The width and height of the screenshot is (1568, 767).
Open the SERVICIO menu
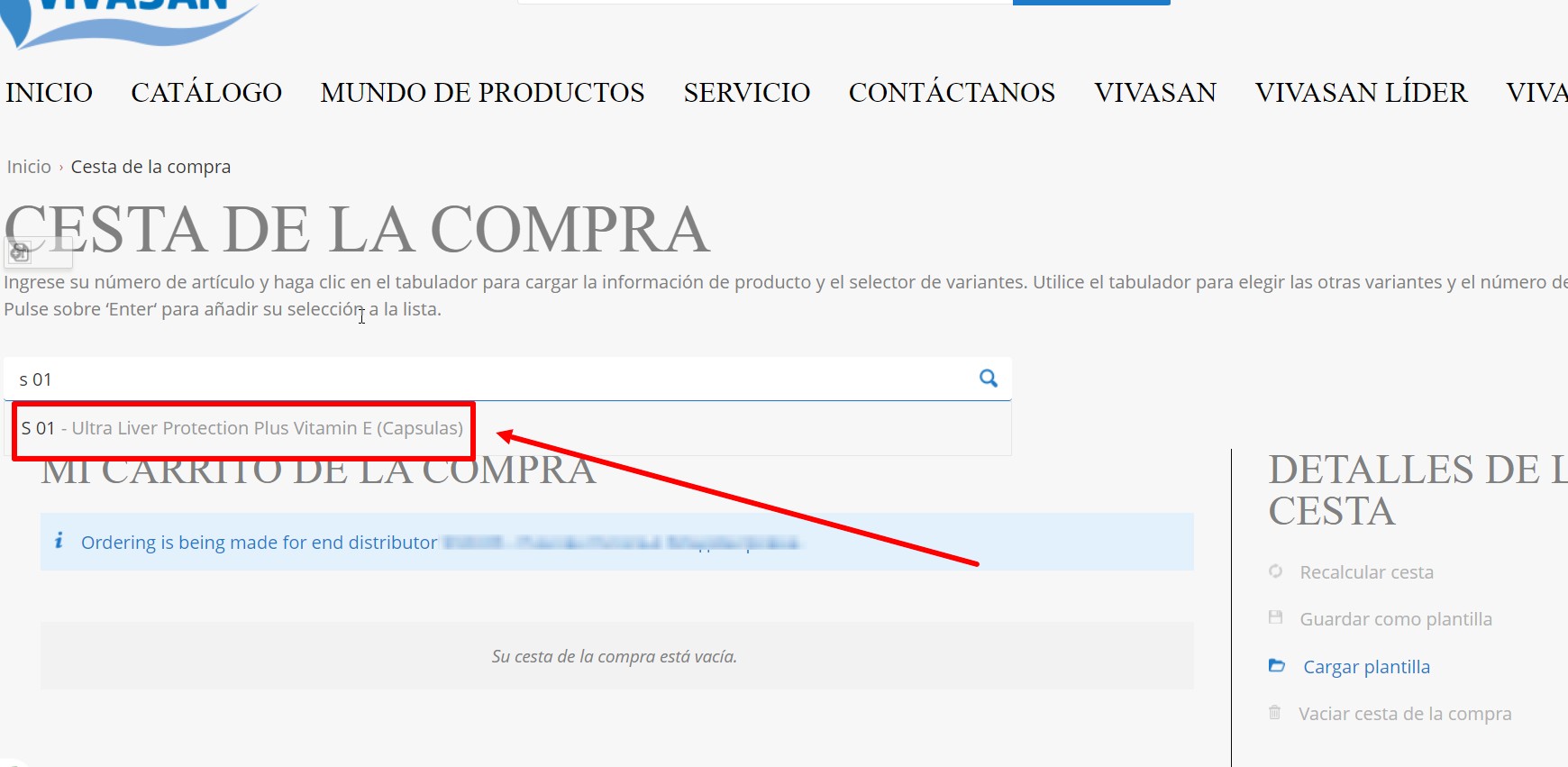pyautogui.click(x=746, y=92)
